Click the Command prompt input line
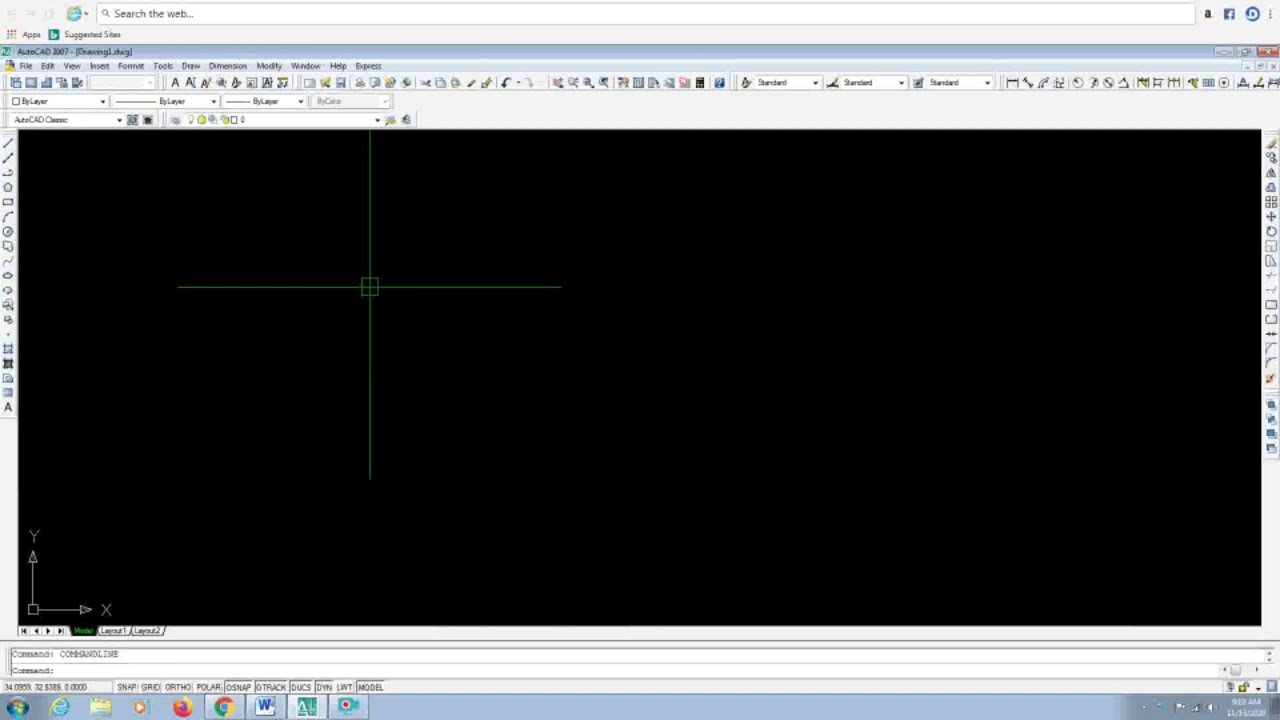Image resolution: width=1280 pixels, height=720 pixels. click(x=615, y=670)
